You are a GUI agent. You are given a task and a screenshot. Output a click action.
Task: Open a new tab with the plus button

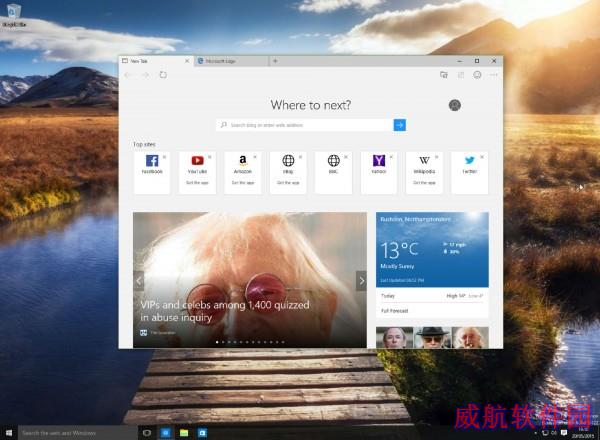point(275,61)
